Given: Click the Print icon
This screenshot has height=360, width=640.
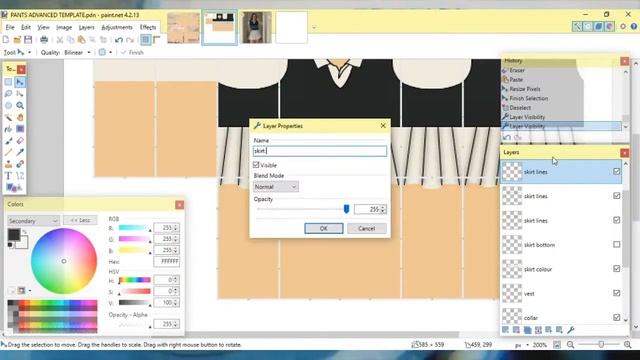Looking at the screenshot, I should (x=44, y=40).
